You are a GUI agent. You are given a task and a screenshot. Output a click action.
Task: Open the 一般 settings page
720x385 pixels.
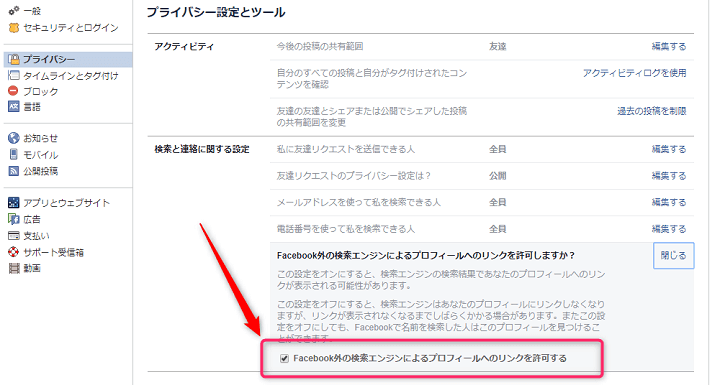[x=32, y=11]
